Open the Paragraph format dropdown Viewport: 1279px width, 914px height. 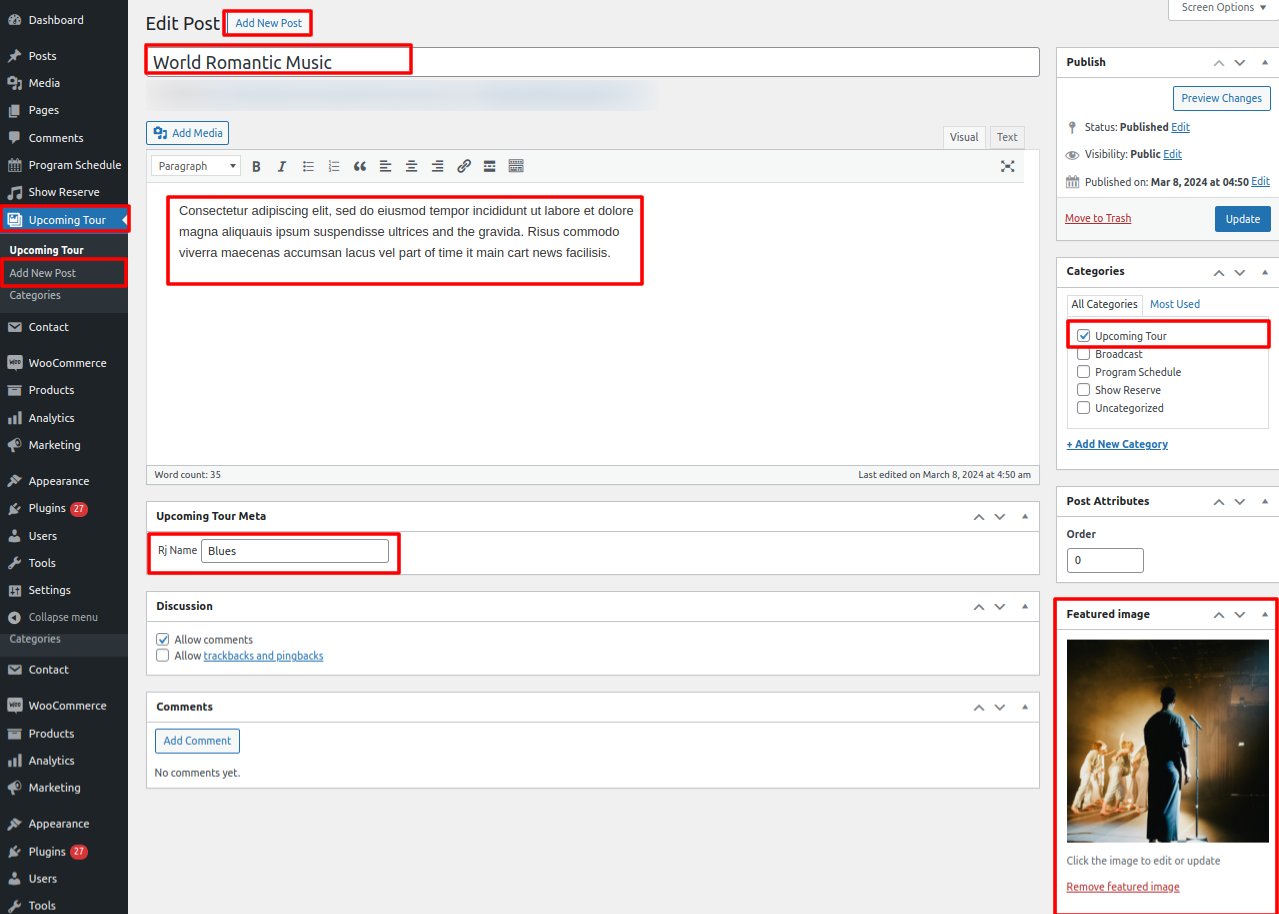(x=196, y=166)
